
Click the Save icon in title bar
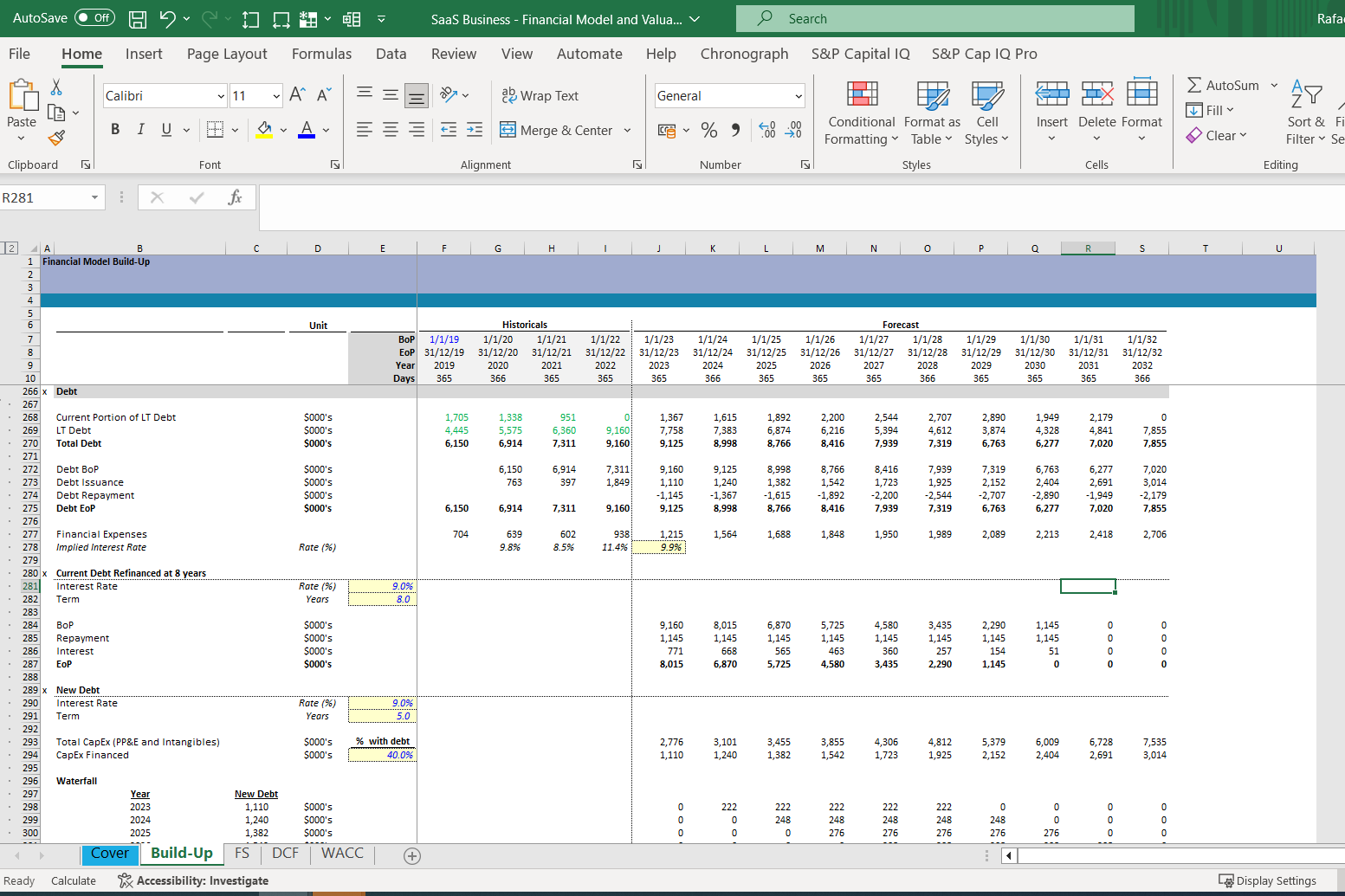[x=137, y=19]
